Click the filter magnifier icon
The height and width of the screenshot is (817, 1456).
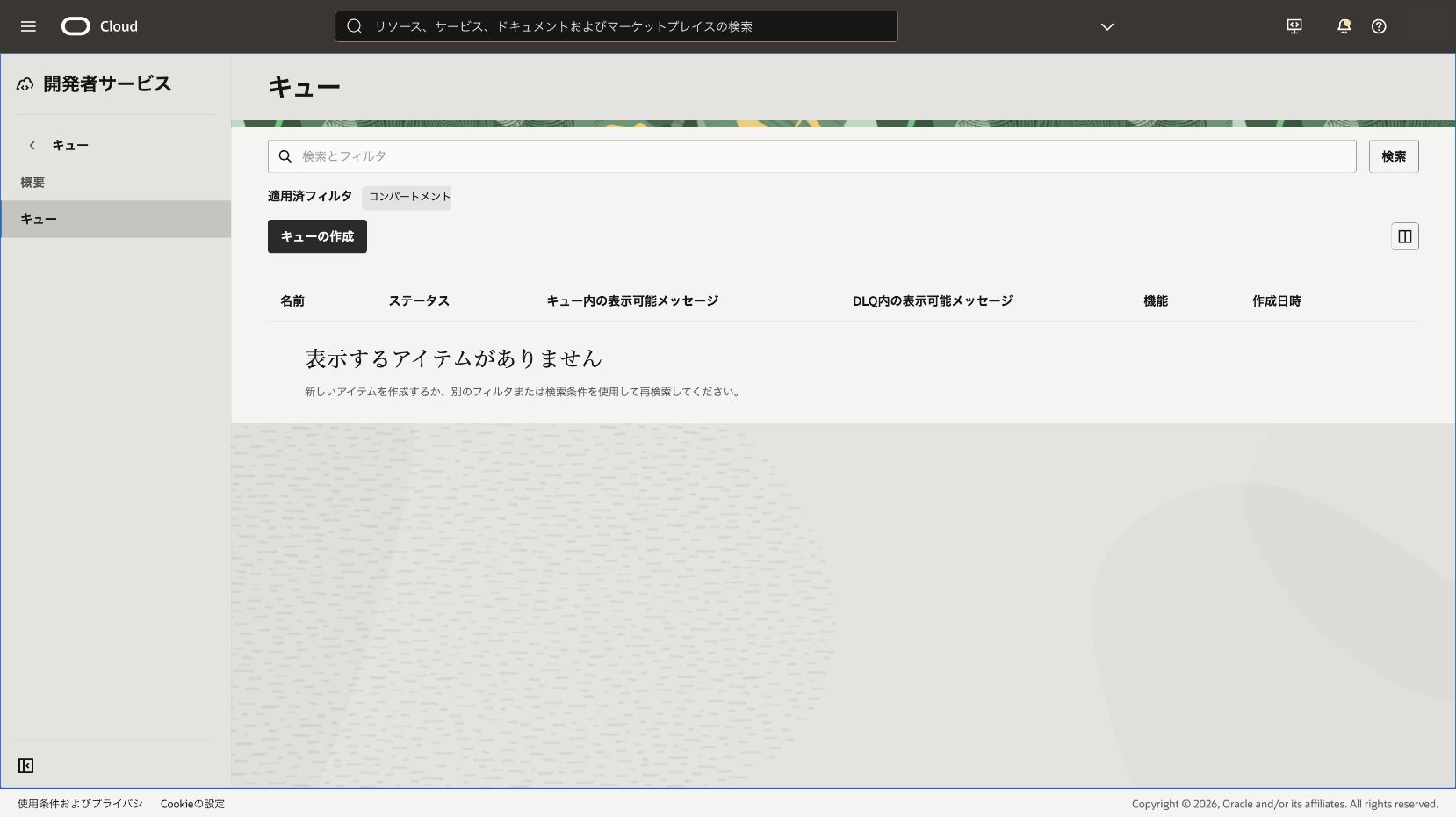pyautogui.click(x=285, y=156)
